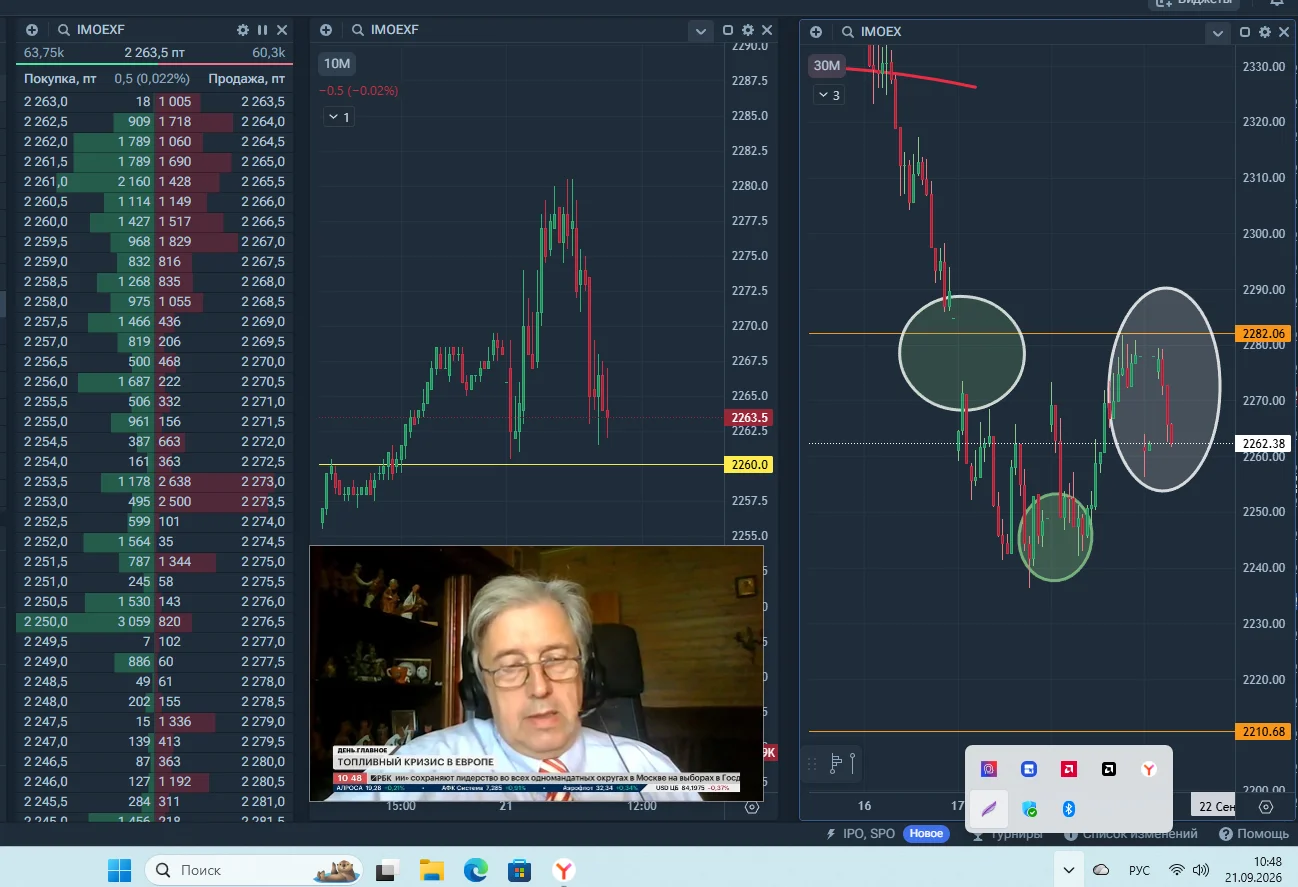
Task: Expand the indicator list labeled 1
Action: 340,117
